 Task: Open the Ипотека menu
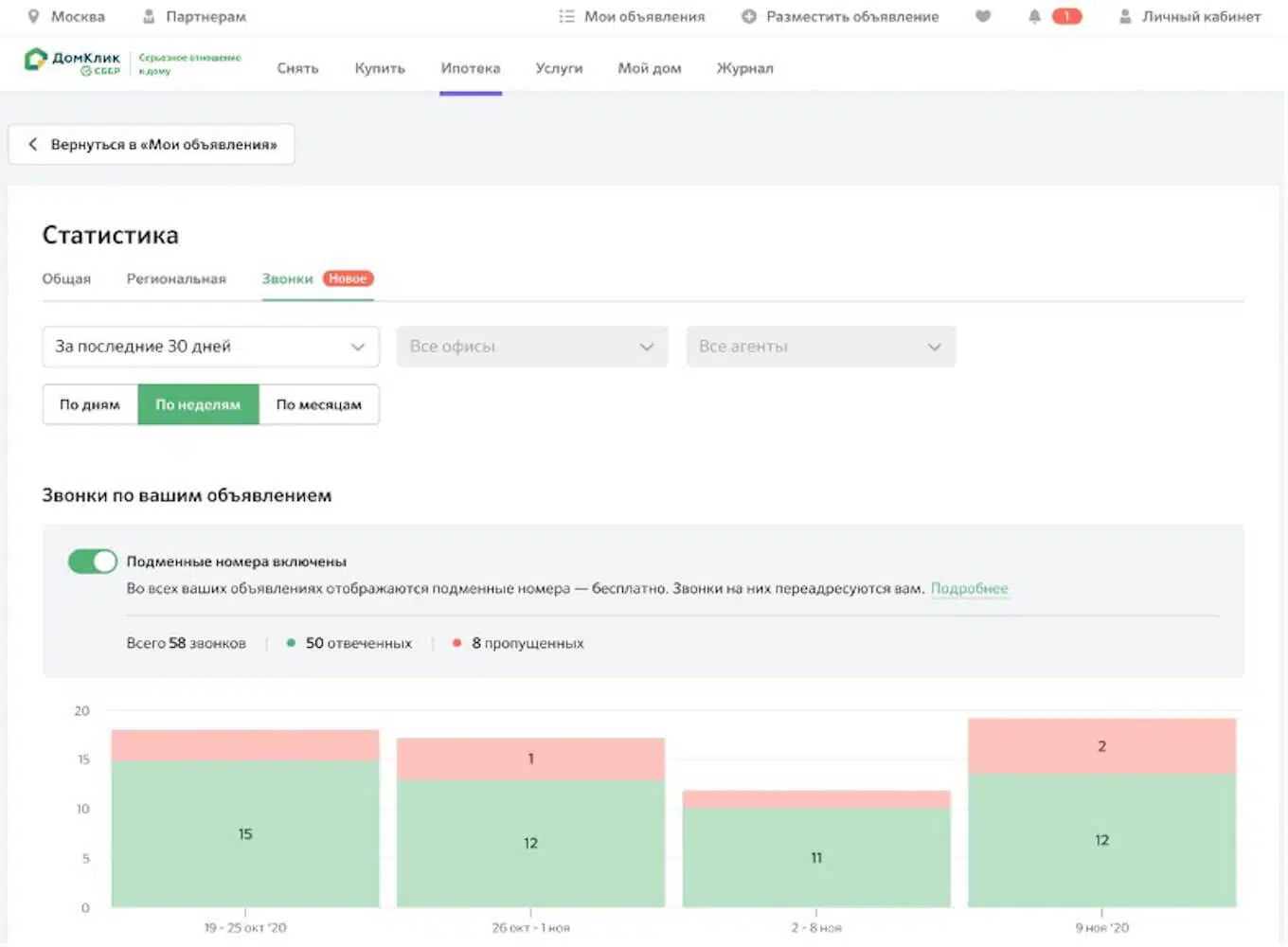tap(471, 68)
